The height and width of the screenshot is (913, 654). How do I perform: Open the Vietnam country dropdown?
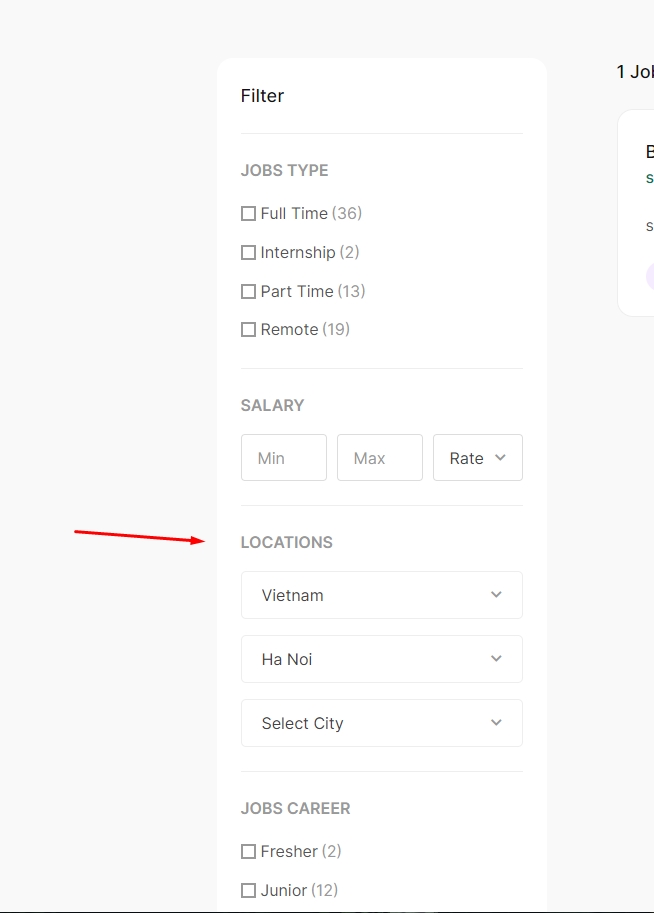click(381, 595)
